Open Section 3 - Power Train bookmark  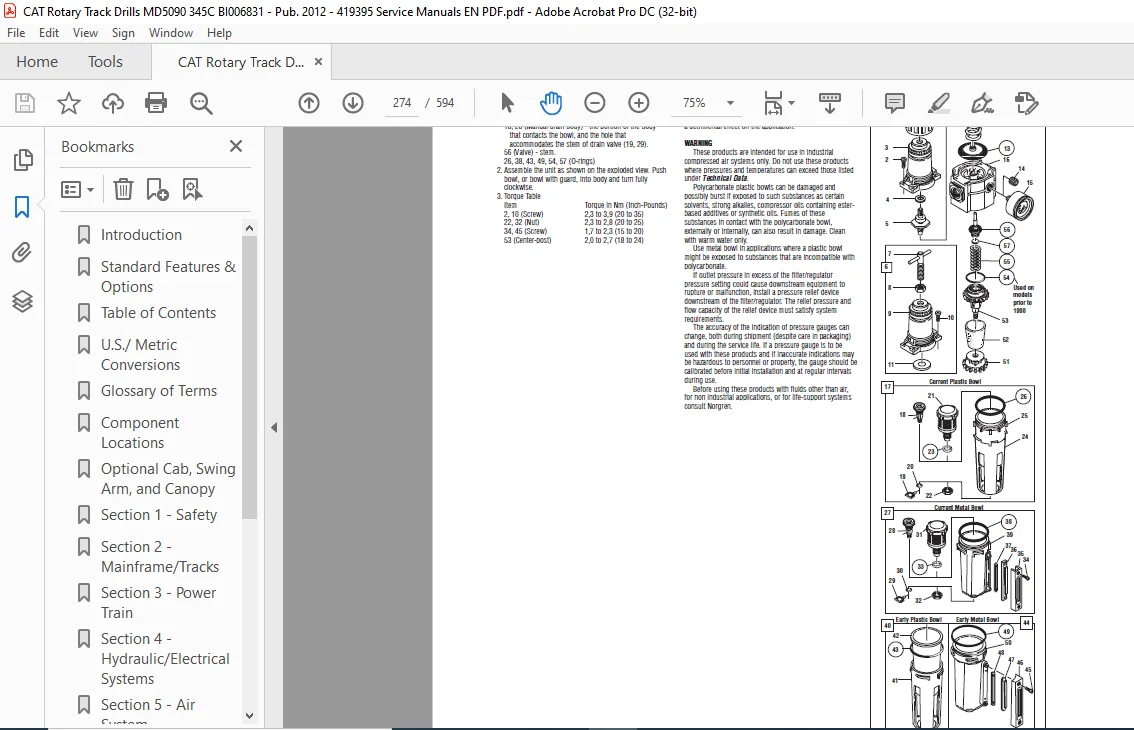[158, 603]
